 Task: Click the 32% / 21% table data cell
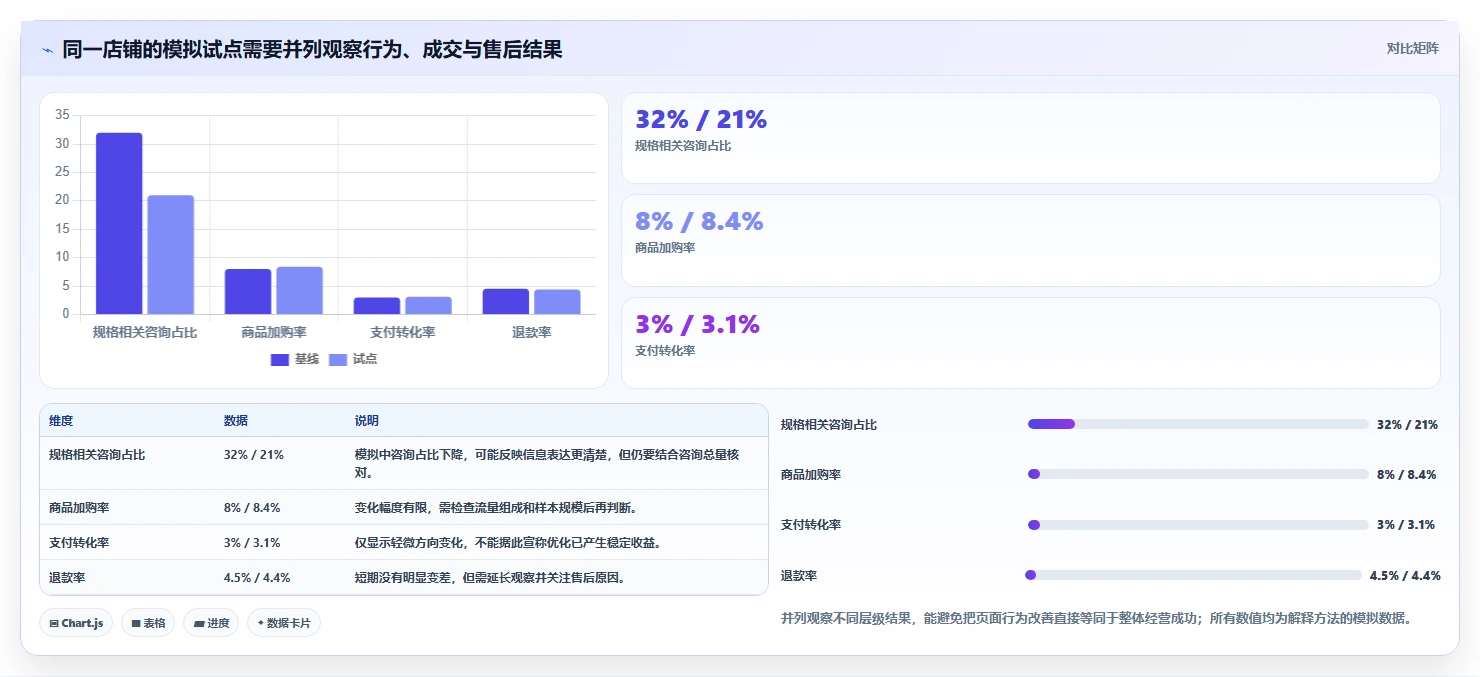tap(254, 455)
